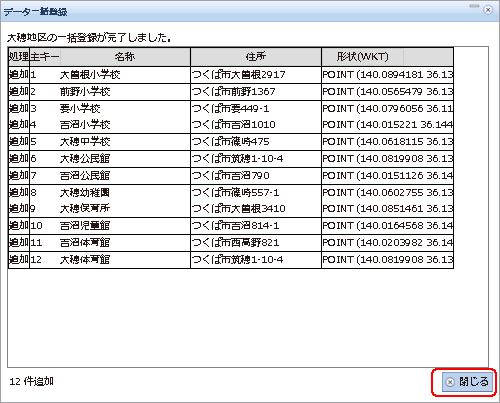Select the 前野小学校 row

point(231,92)
